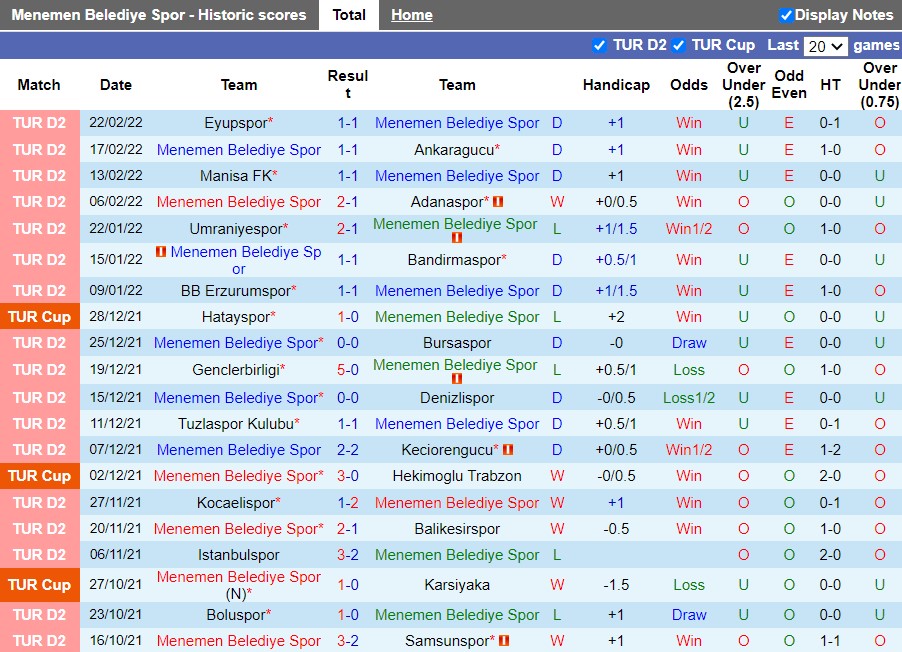Click red card icon next to Keciorengucu
902x652 pixels.
[x=508, y=449]
